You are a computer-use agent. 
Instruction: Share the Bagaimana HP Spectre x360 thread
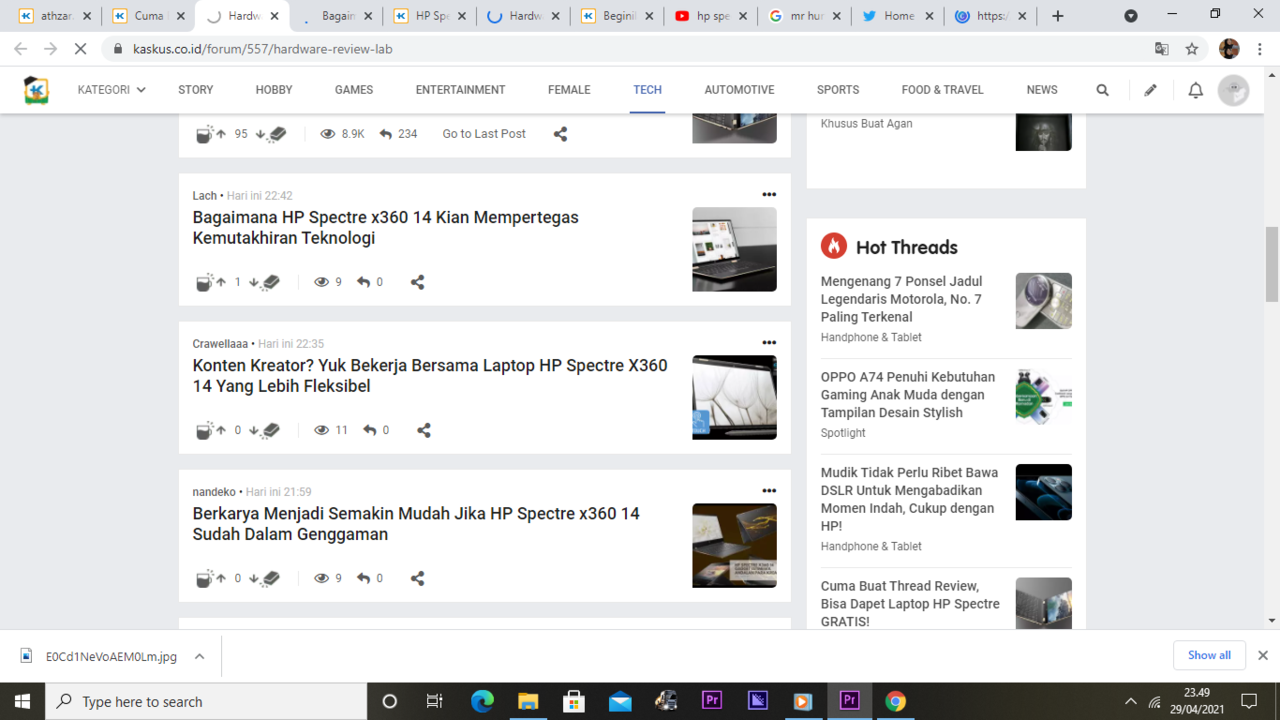[x=418, y=282]
